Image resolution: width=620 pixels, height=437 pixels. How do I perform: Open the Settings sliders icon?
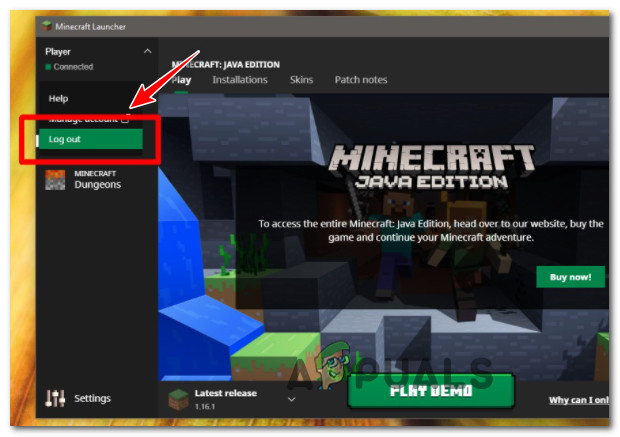[x=55, y=398]
